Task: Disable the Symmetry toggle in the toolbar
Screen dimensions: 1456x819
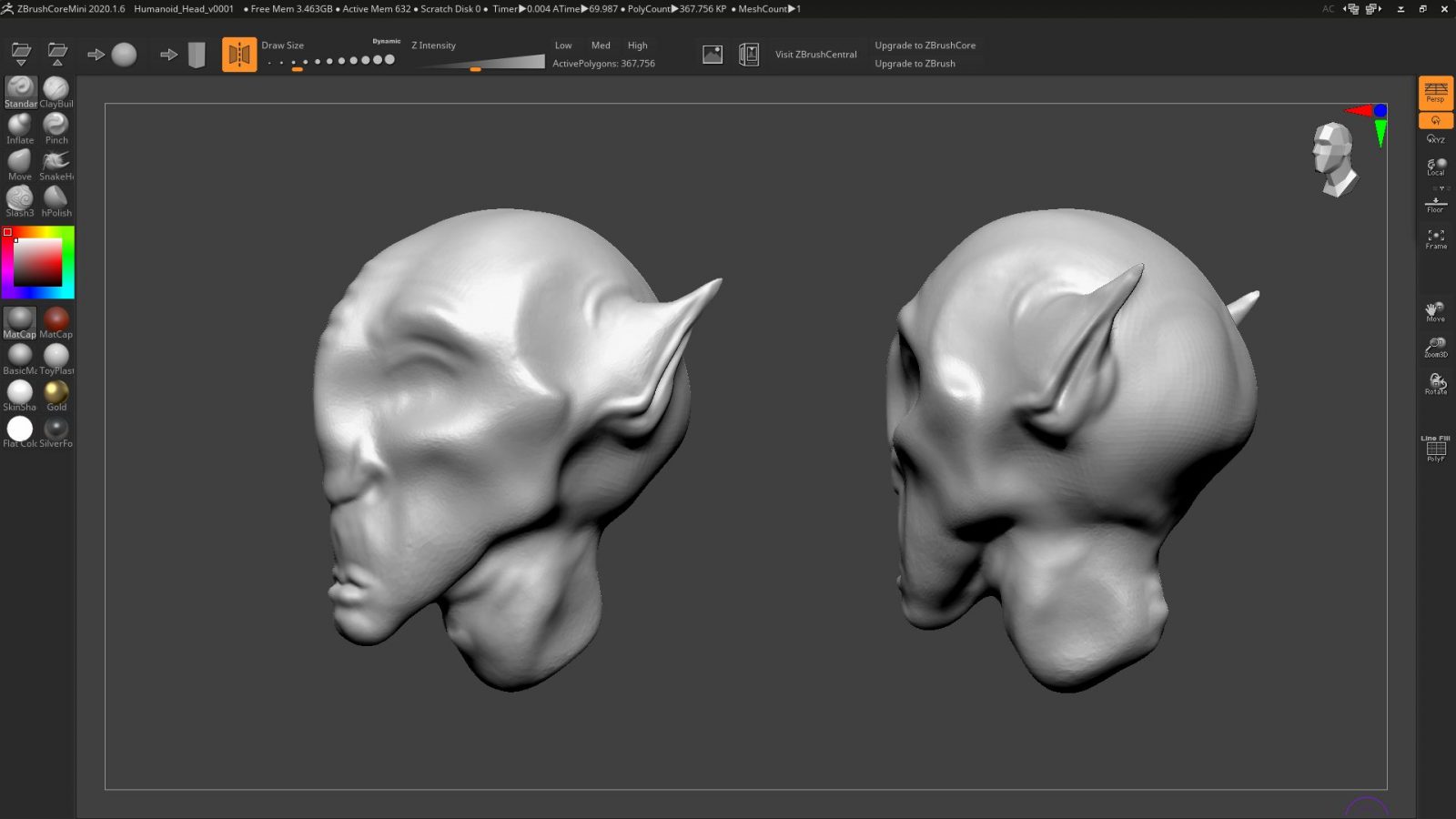Action: (x=239, y=54)
